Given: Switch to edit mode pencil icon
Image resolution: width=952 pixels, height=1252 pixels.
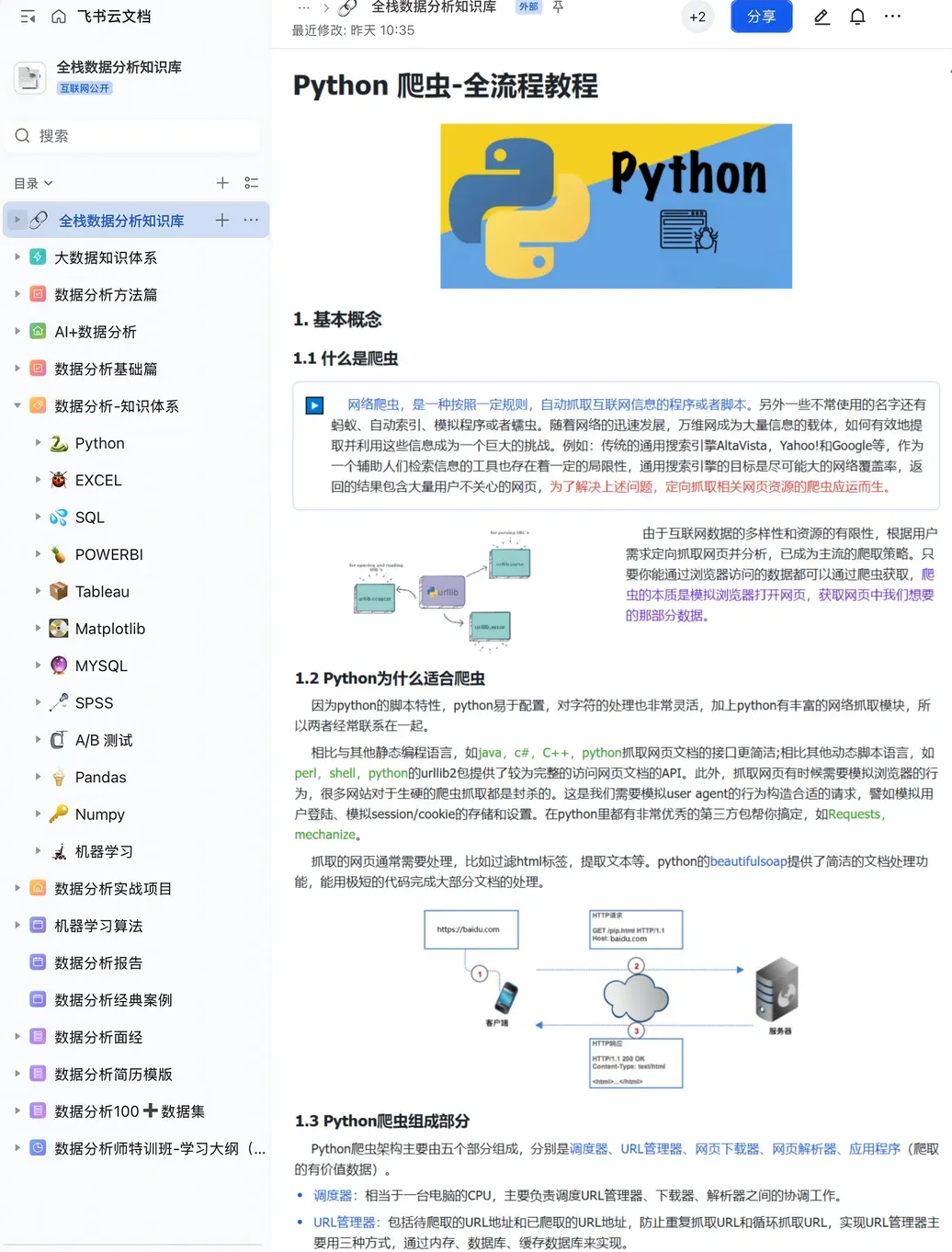Looking at the screenshot, I should (x=822, y=17).
